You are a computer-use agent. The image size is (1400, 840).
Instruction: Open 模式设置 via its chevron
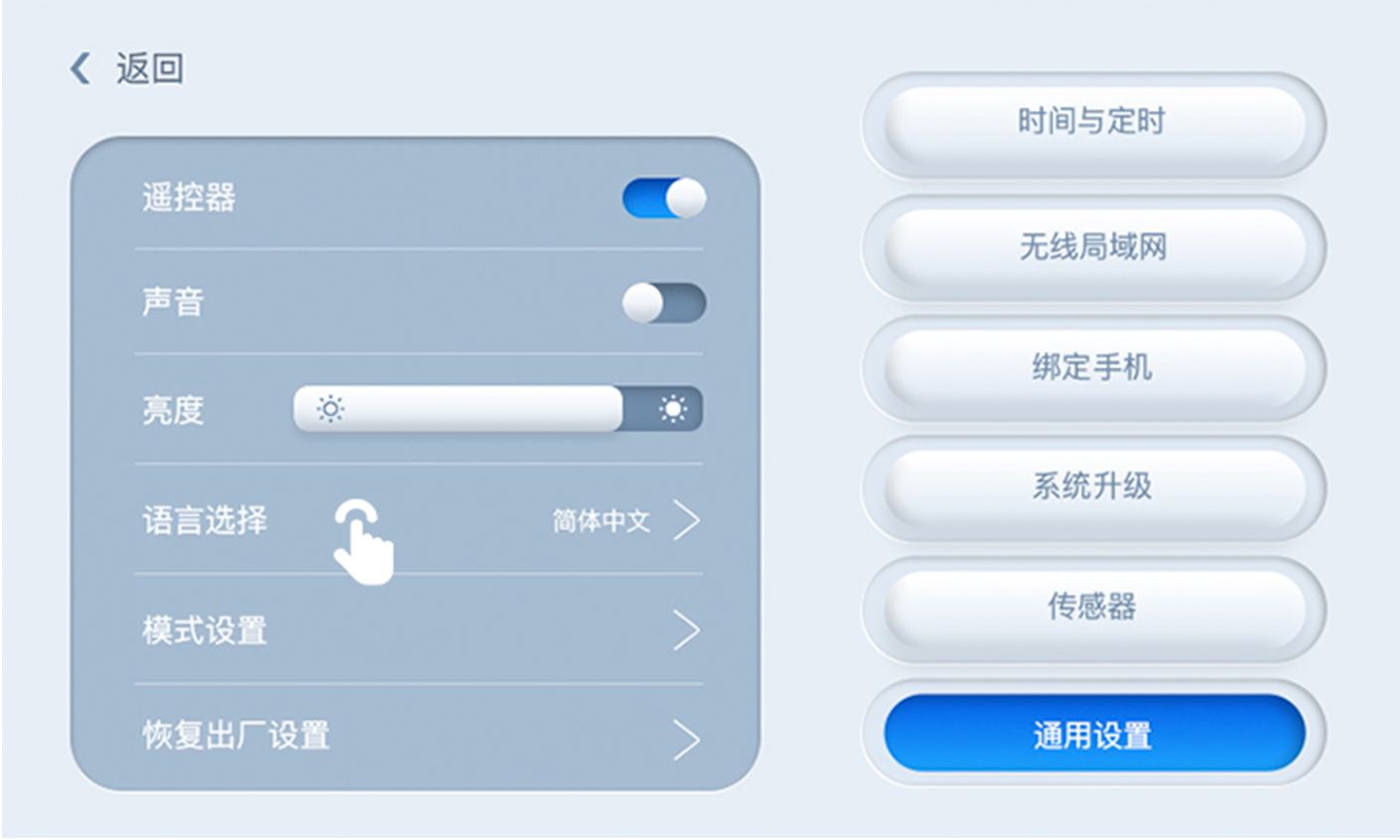[687, 630]
